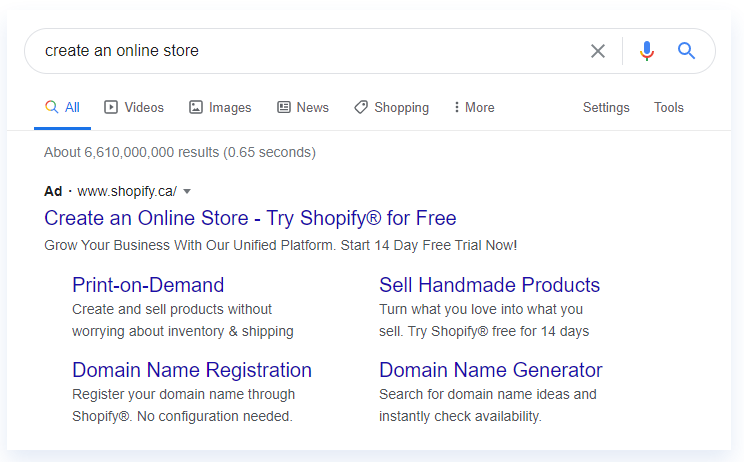
Task: Click the bold Ad label
Action: [x=53, y=191]
